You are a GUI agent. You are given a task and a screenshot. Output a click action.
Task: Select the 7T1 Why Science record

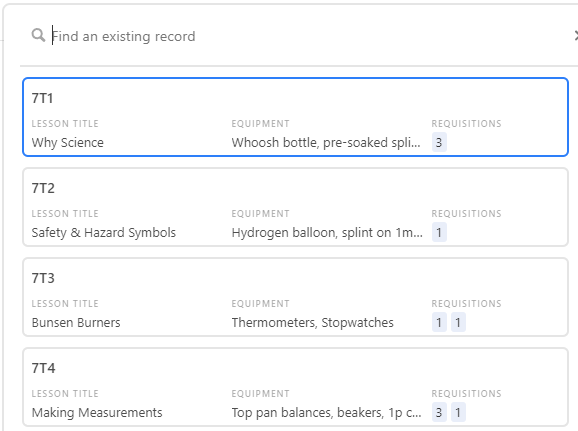tap(295, 117)
